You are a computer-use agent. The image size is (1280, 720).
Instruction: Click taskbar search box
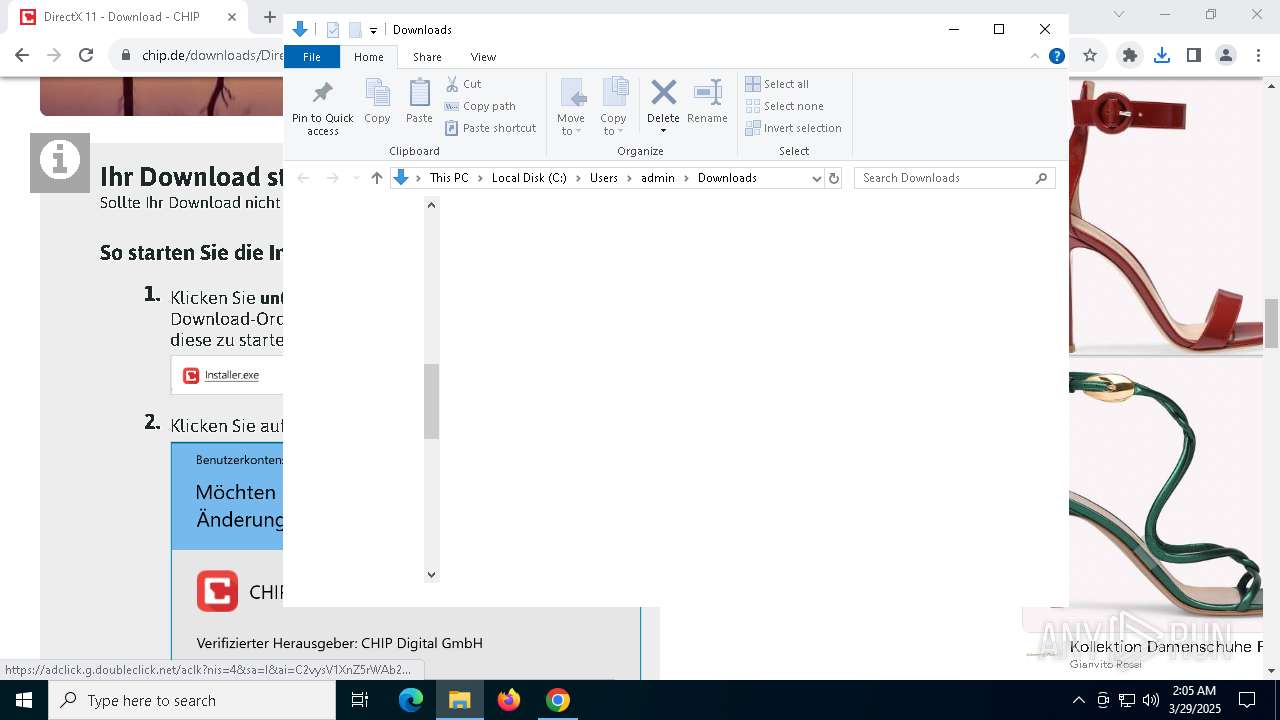pyautogui.click(x=192, y=700)
